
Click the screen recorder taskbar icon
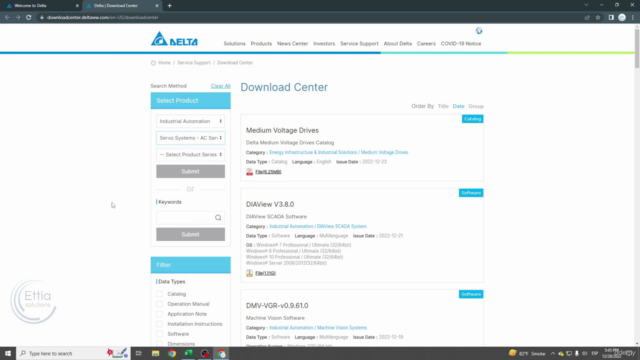tap(205, 353)
